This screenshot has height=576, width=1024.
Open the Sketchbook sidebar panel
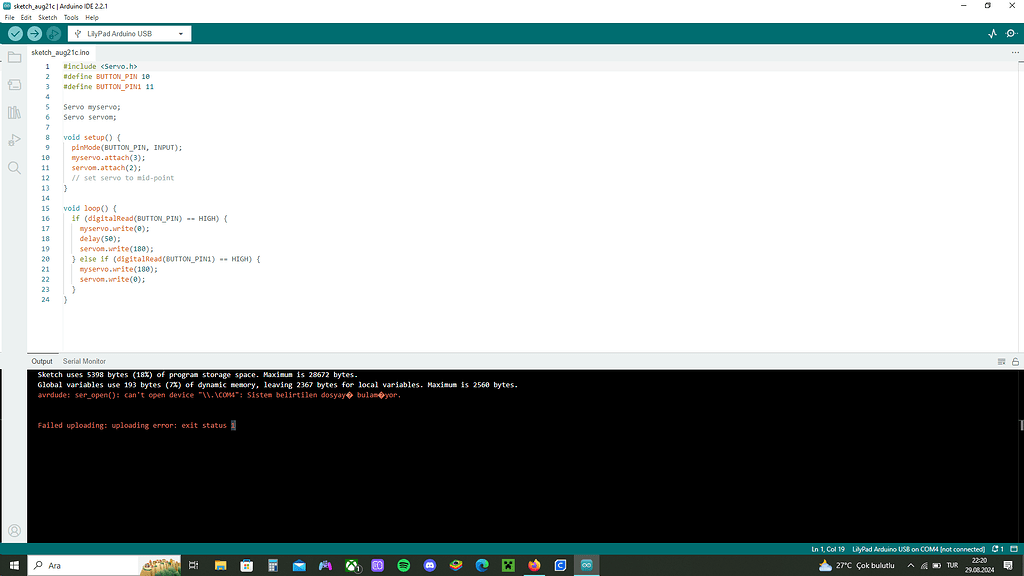(13, 57)
